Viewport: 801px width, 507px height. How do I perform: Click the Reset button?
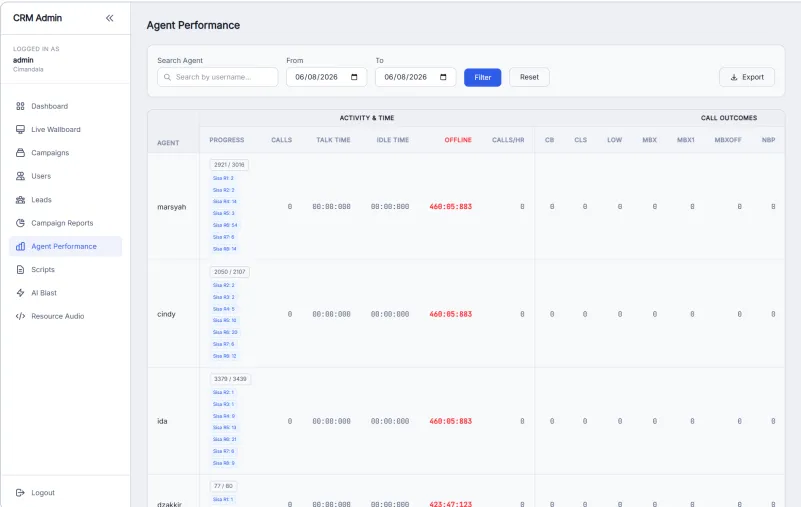(x=529, y=77)
